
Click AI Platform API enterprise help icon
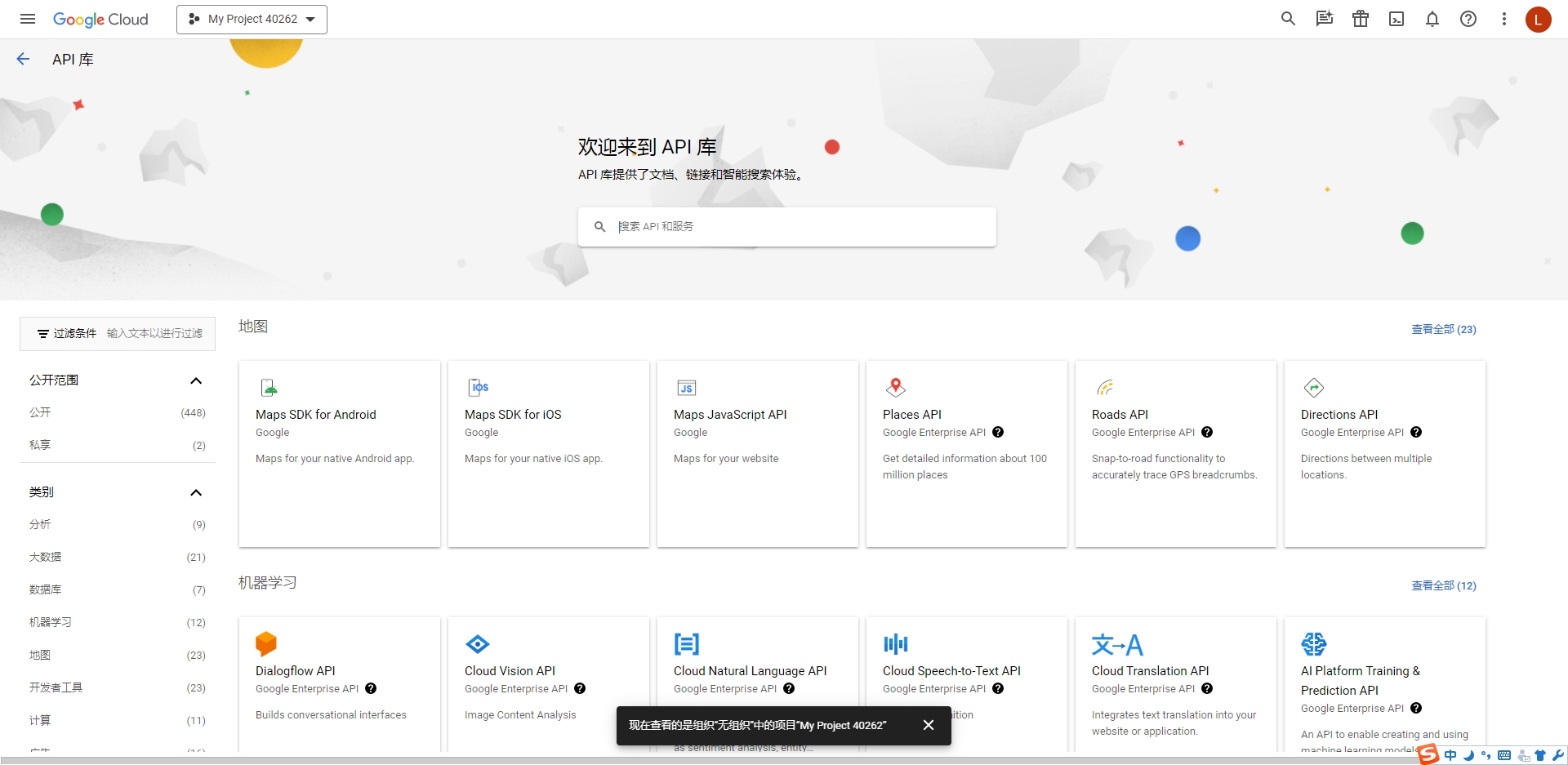pyautogui.click(x=1416, y=709)
